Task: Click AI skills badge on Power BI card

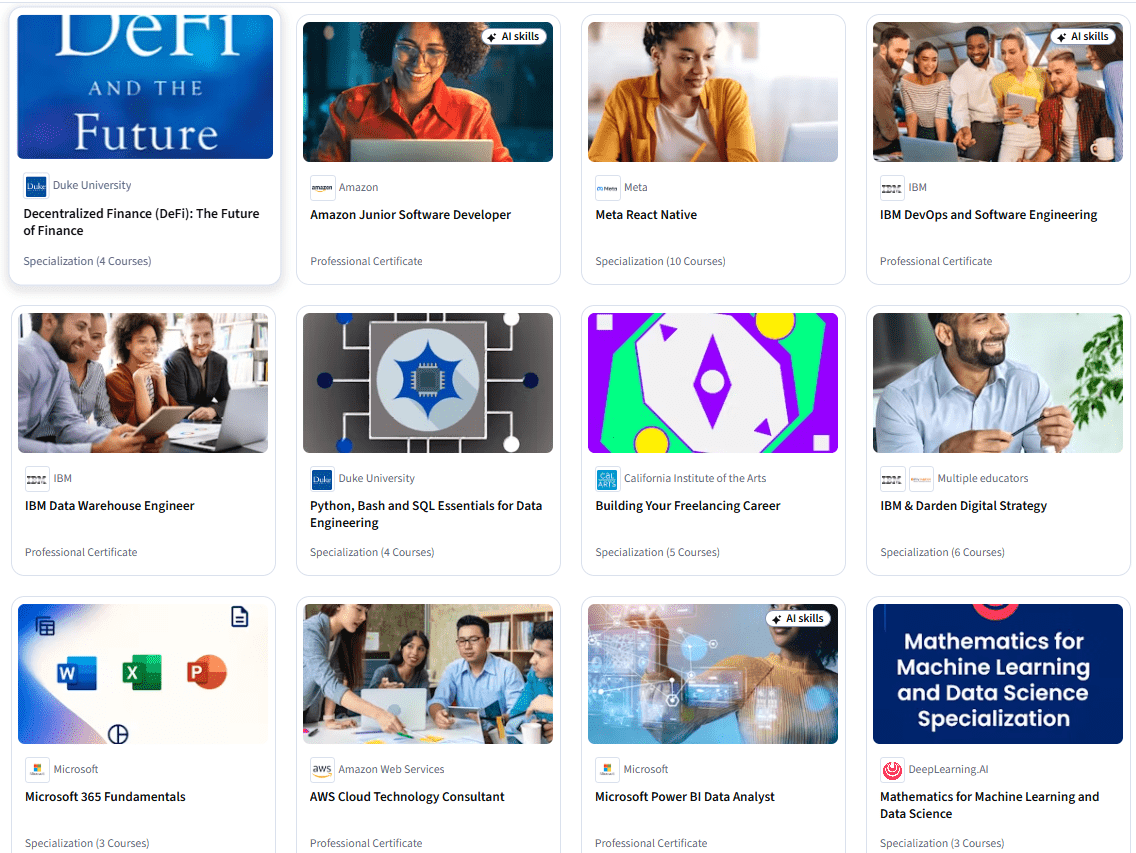Action: [798, 618]
